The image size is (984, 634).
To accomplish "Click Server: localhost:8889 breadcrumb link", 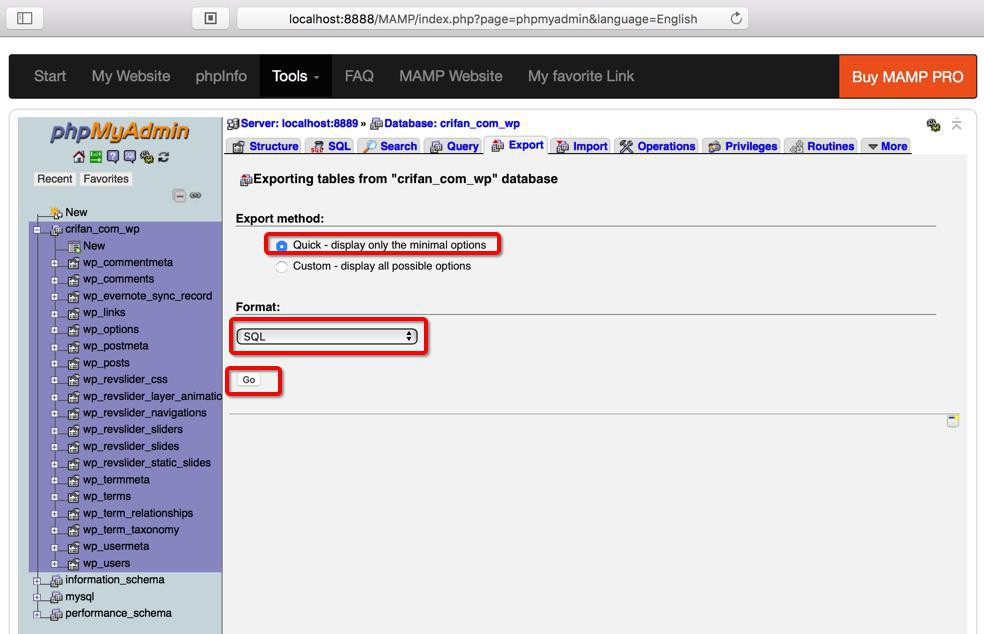I will coord(299,124).
